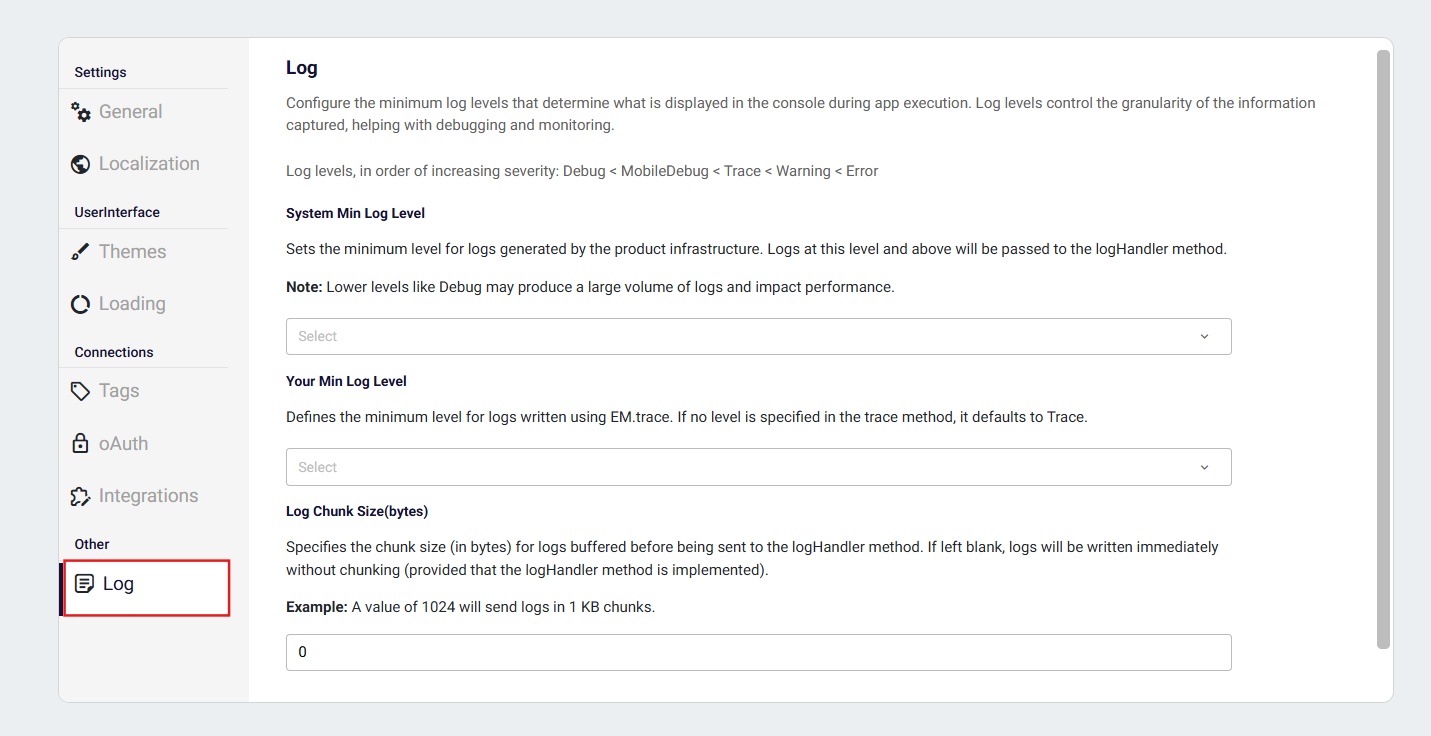This screenshot has width=1431, height=736.
Task: Click the Localization globe icon
Action: pos(81,164)
